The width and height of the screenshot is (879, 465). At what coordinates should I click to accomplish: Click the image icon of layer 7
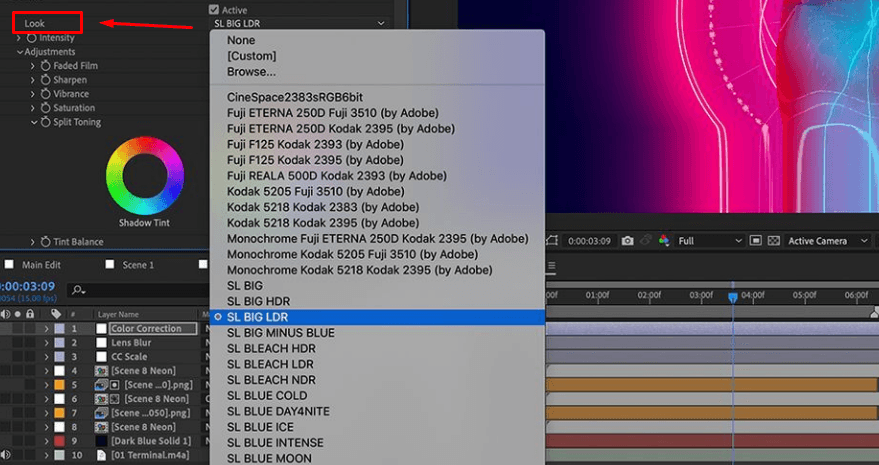point(101,413)
